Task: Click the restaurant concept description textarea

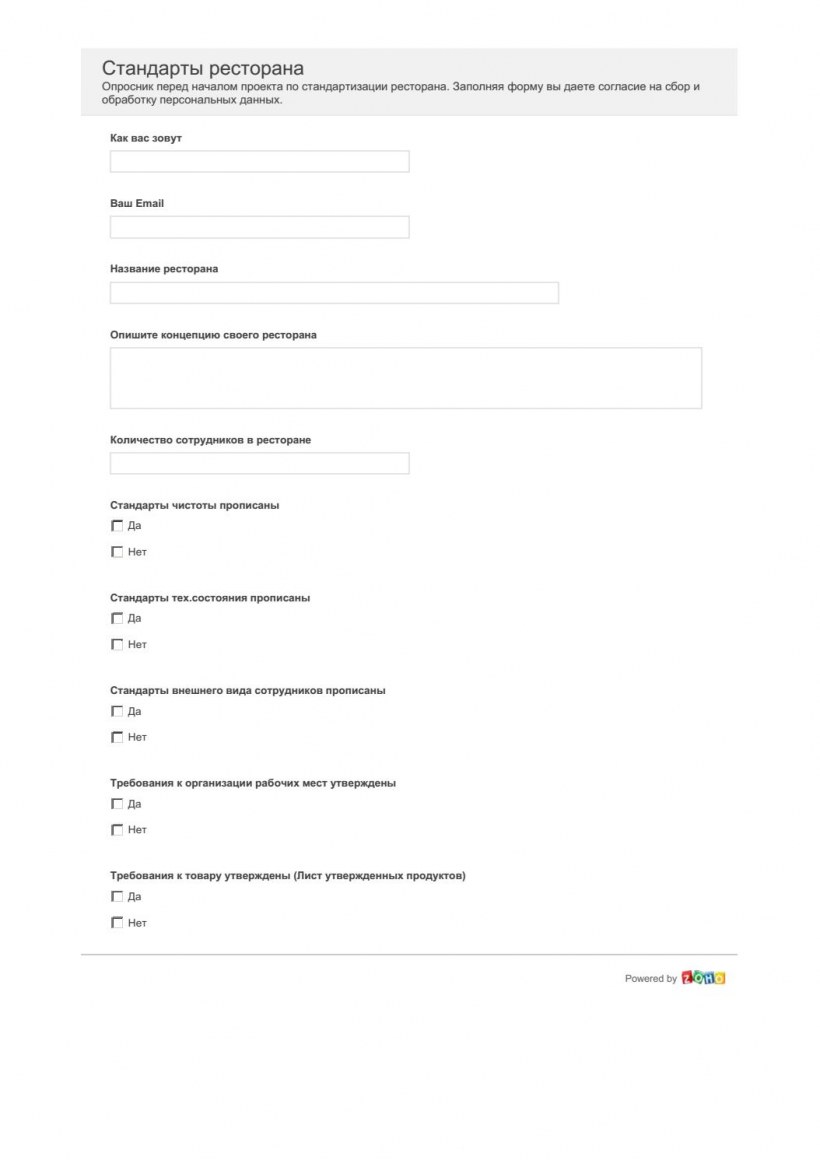Action: [405, 377]
